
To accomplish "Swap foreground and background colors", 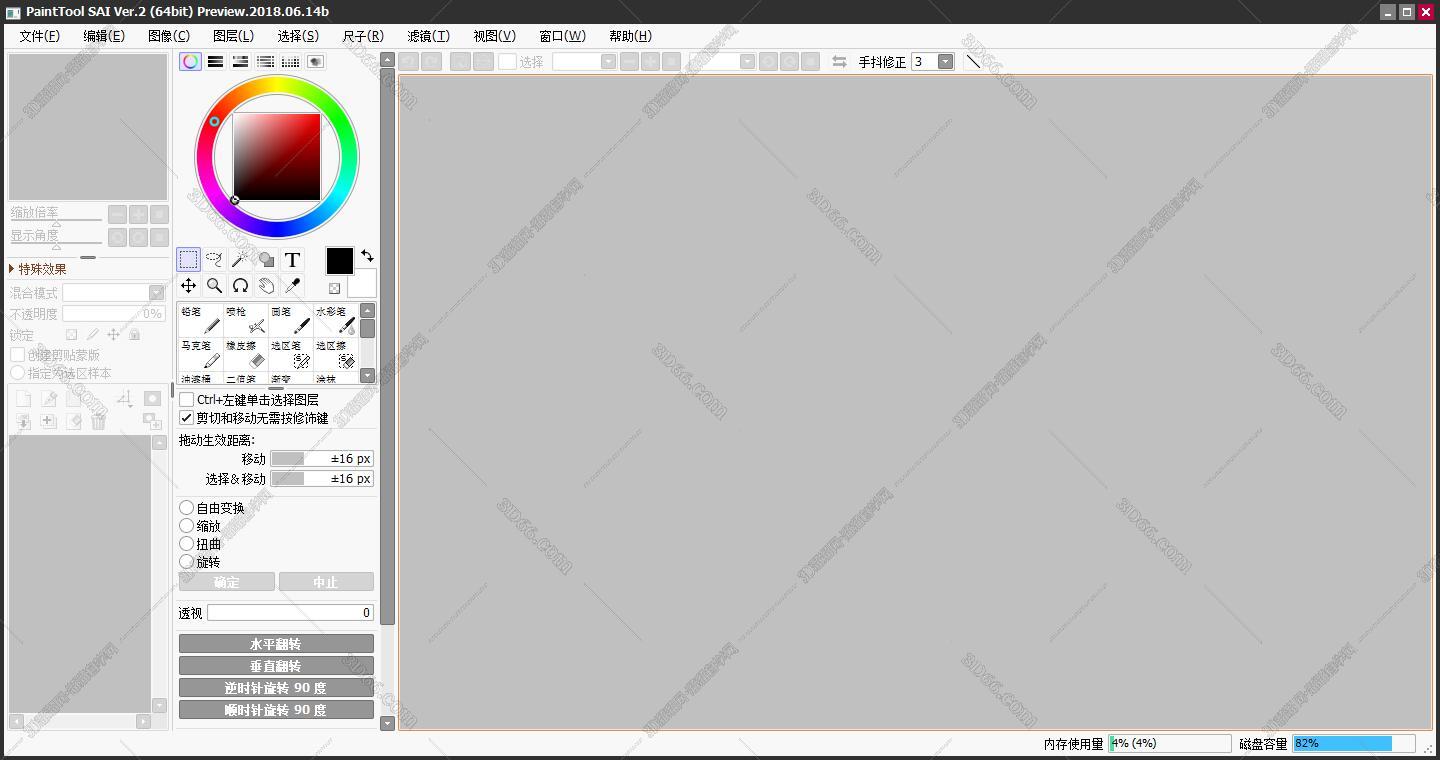I will click(x=367, y=256).
